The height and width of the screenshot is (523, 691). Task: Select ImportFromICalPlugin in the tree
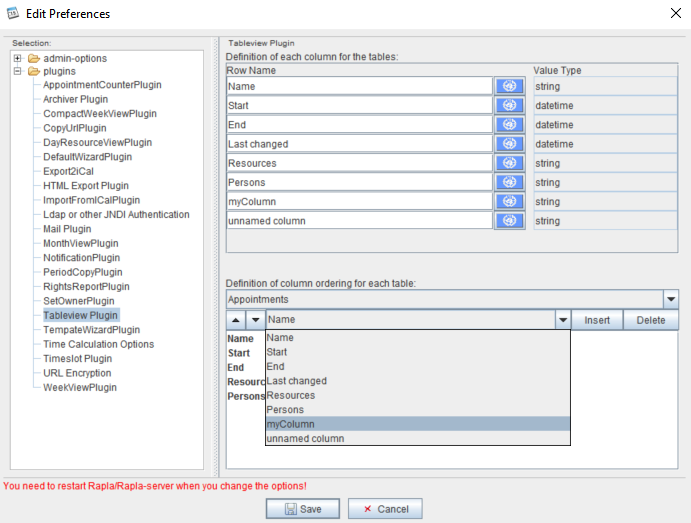91,200
